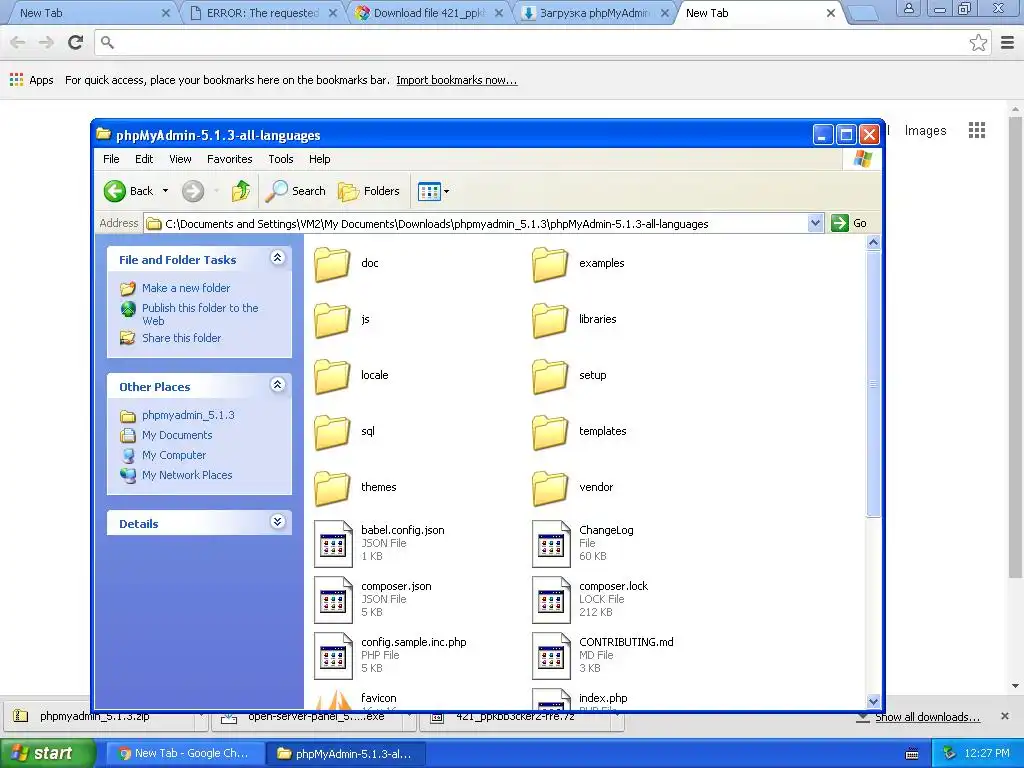Open the File menu
Viewport: 1024px width, 768px height.
(x=111, y=159)
